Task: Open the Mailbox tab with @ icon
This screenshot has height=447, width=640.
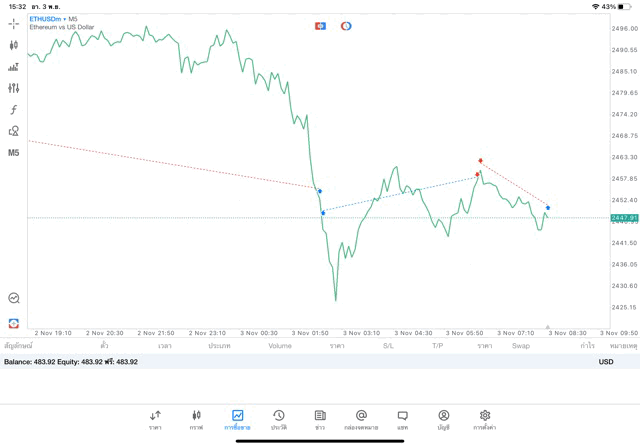Action: [361, 419]
